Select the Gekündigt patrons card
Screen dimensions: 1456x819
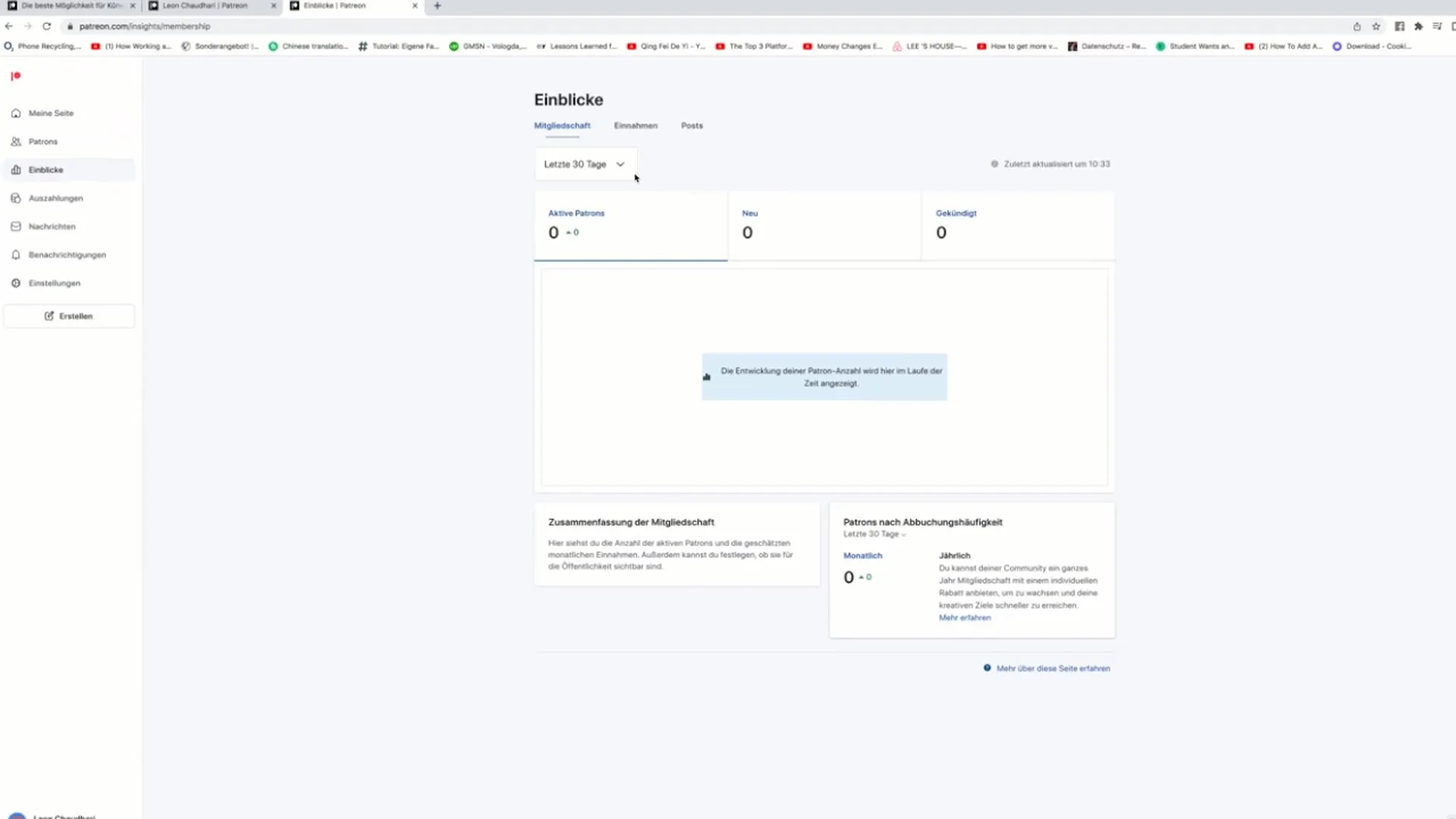(x=1018, y=226)
